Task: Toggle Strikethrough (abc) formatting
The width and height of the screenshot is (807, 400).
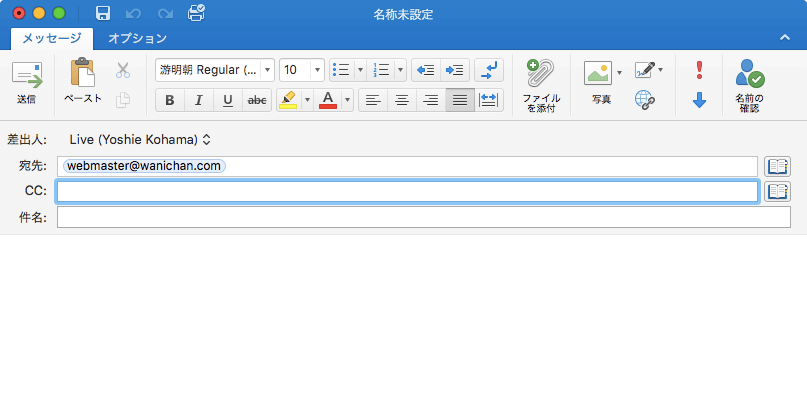Action: pos(257,100)
